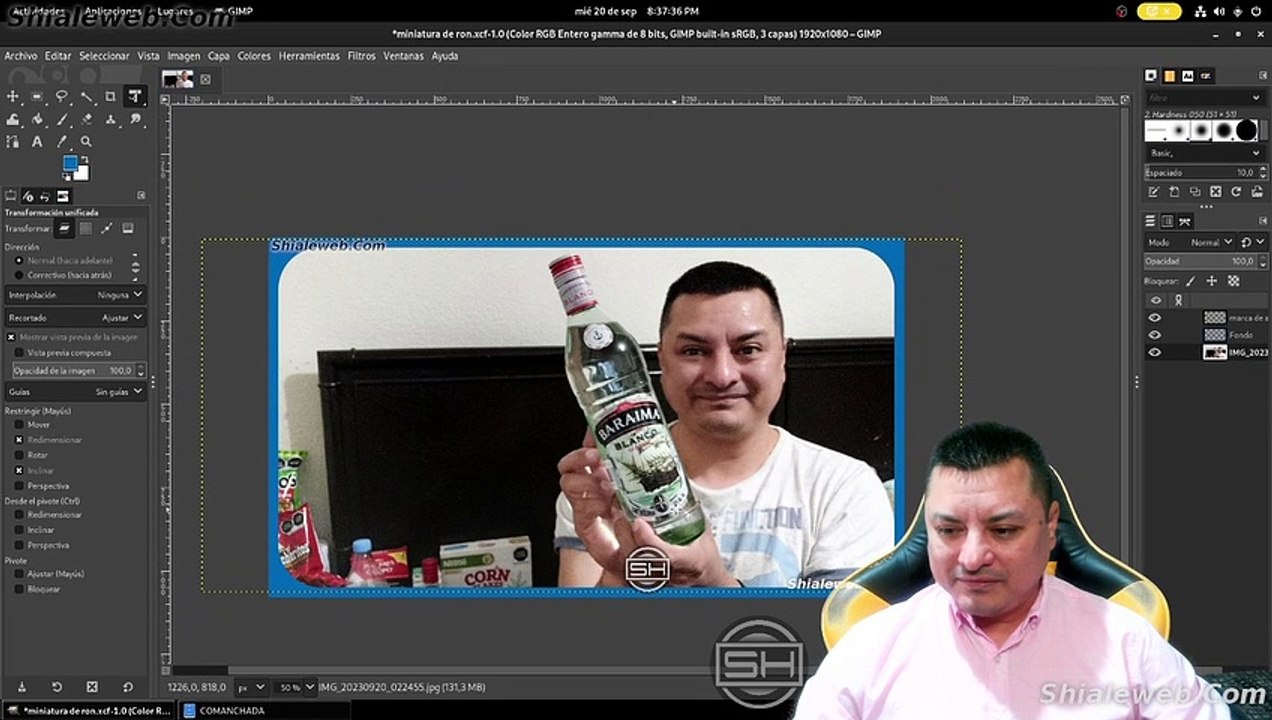Open the Guías dropdown
The width and height of the screenshot is (1272, 720).
point(75,392)
